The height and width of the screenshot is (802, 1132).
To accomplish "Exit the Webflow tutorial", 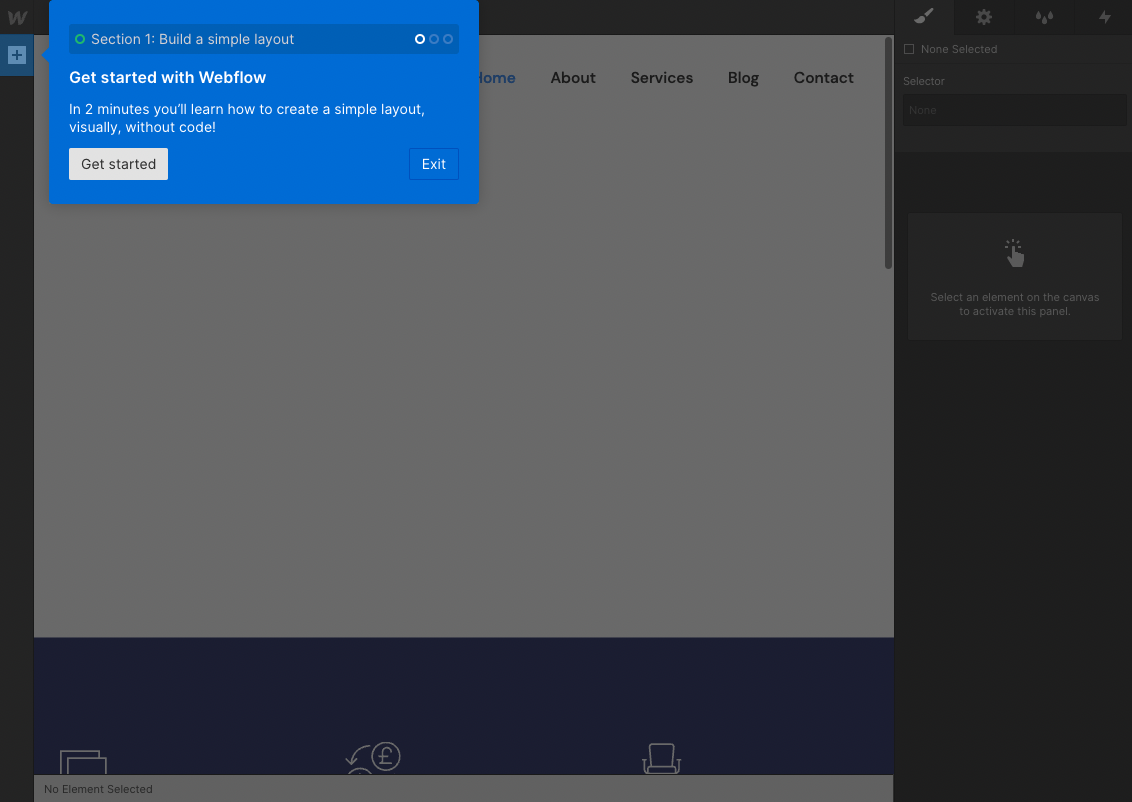I will pyautogui.click(x=433, y=164).
